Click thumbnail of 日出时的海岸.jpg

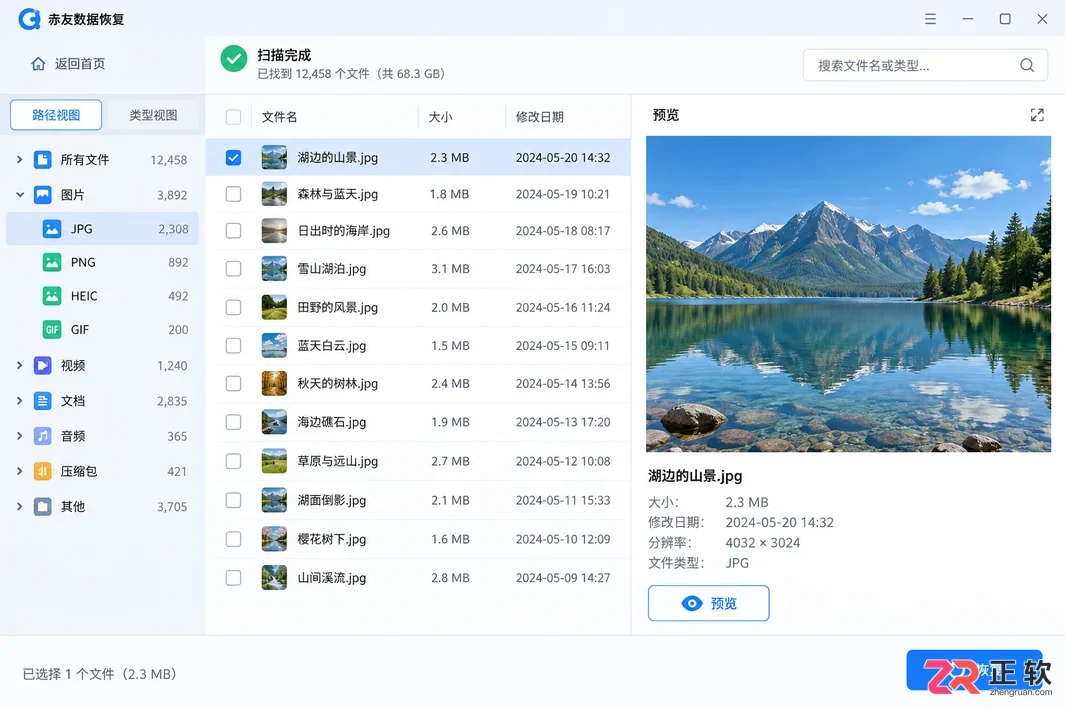[x=274, y=231]
